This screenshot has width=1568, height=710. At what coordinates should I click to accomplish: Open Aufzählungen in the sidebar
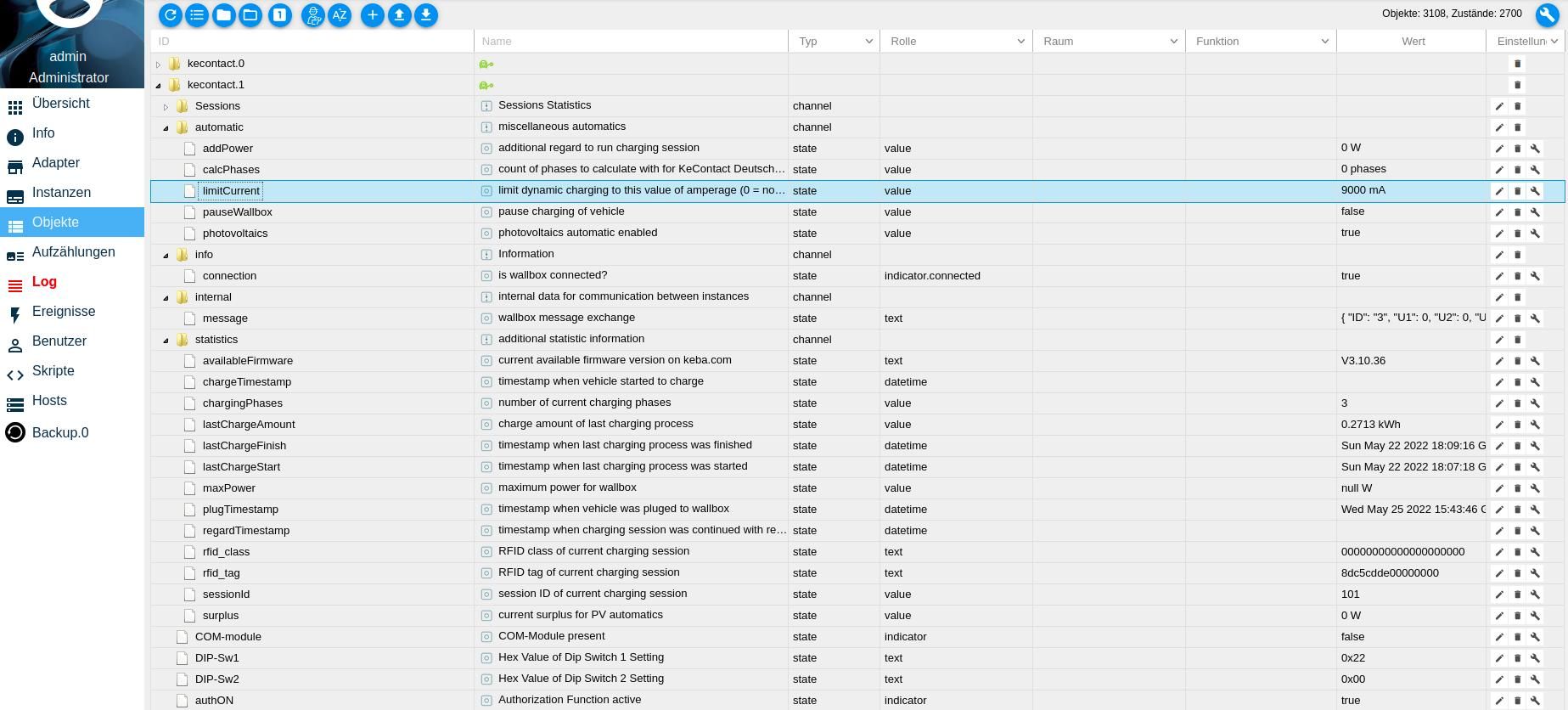(x=72, y=252)
